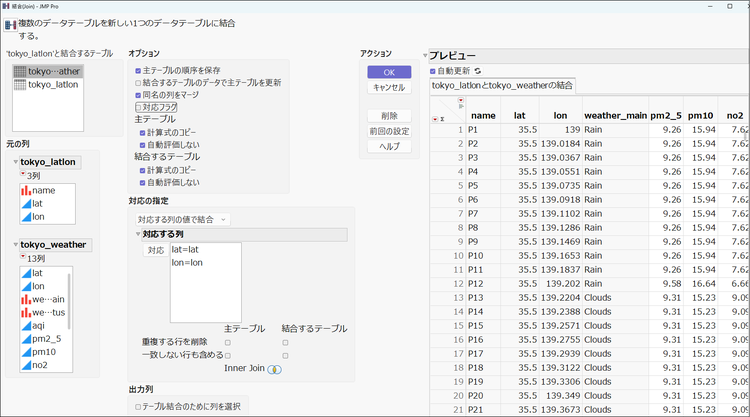Click the lon column header in preview

click(x=561, y=116)
